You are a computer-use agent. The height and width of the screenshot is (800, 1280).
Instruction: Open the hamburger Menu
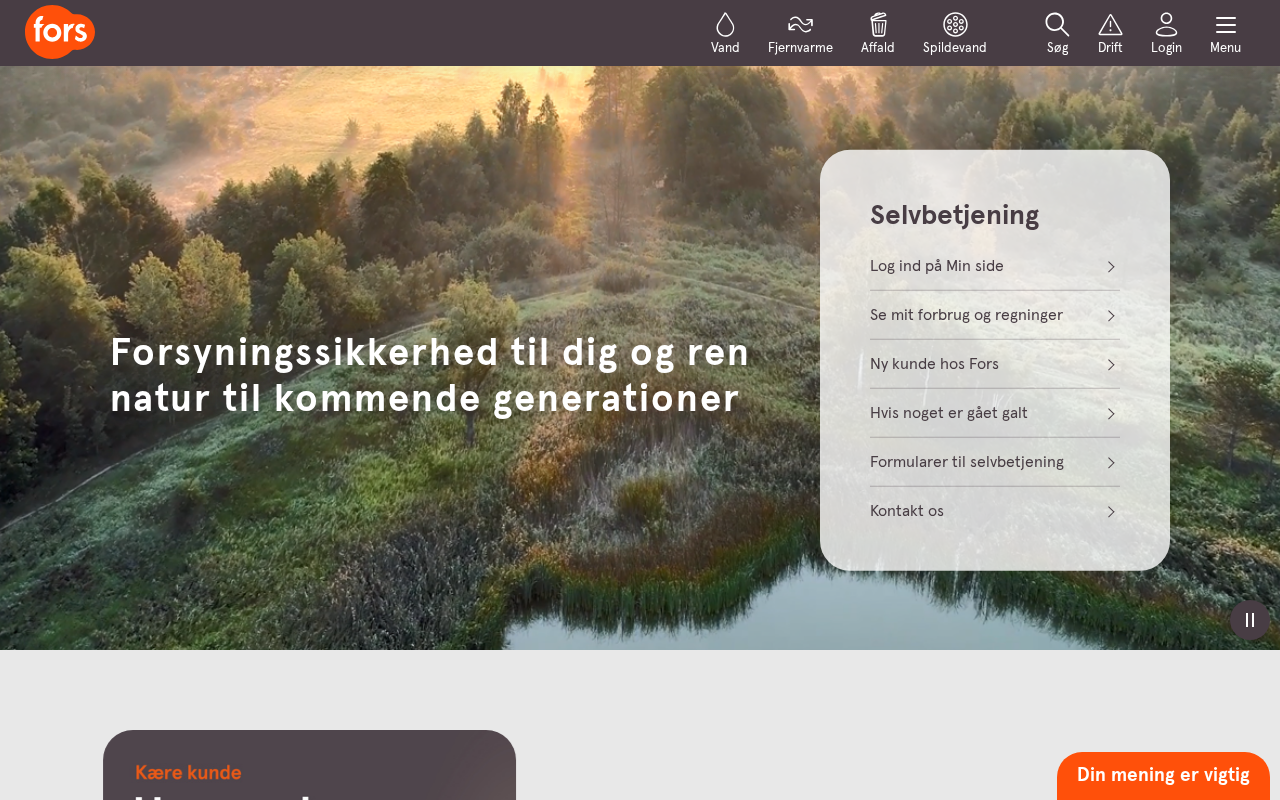pos(1225,25)
